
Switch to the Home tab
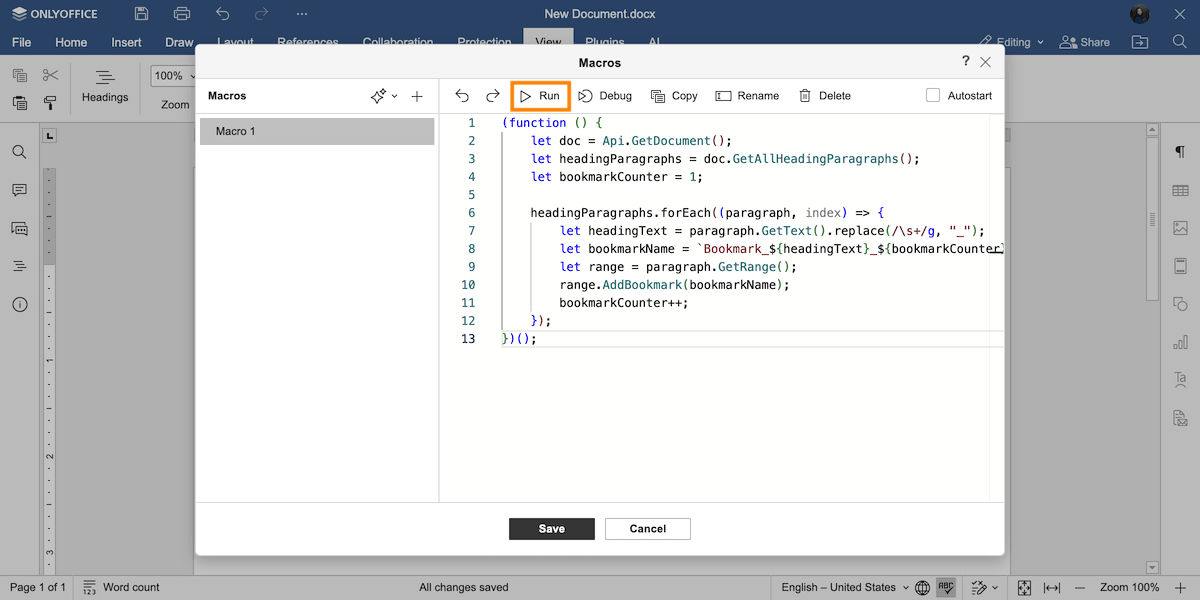pos(71,42)
